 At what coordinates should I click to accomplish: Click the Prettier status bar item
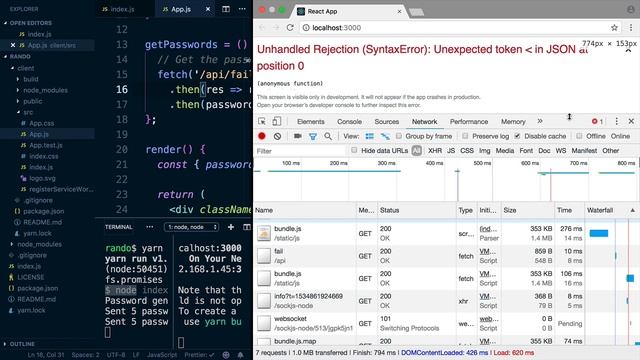coord(199,355)
